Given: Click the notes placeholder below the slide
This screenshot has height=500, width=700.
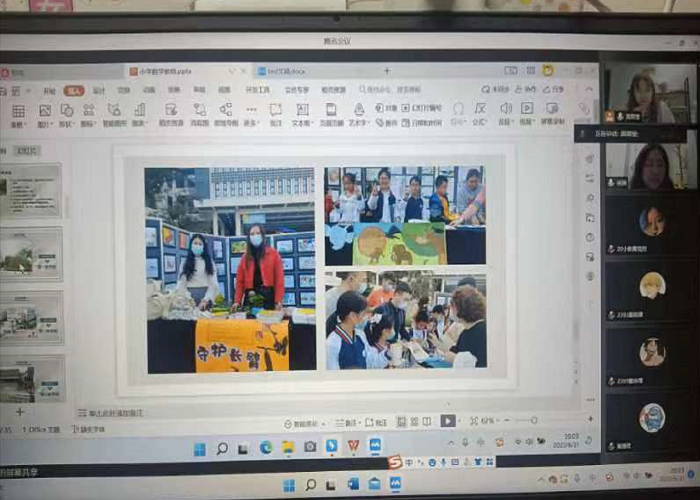Looking at the screenshot, I should pos(115,412).
